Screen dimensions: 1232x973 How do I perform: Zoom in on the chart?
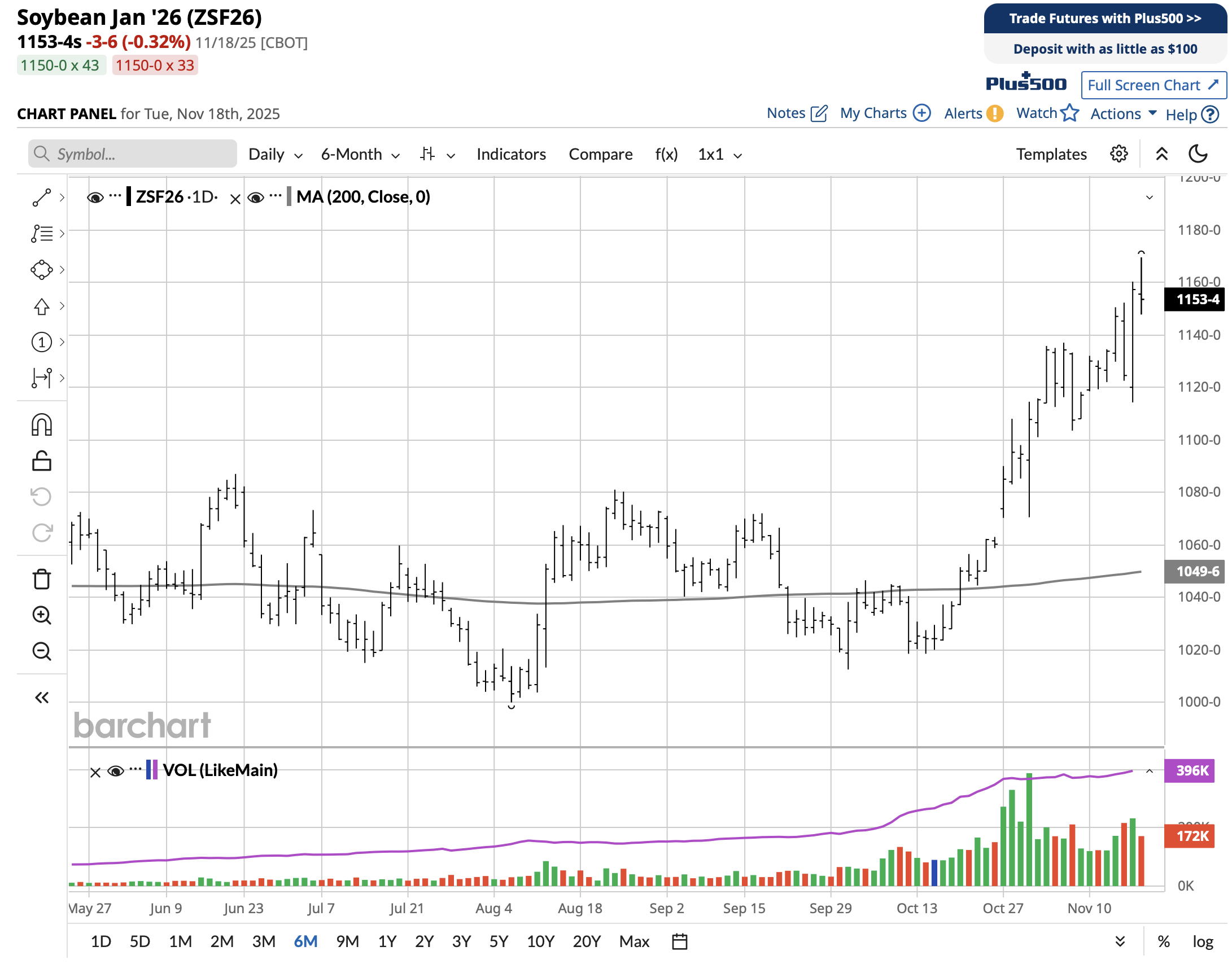tap(42, 615)
